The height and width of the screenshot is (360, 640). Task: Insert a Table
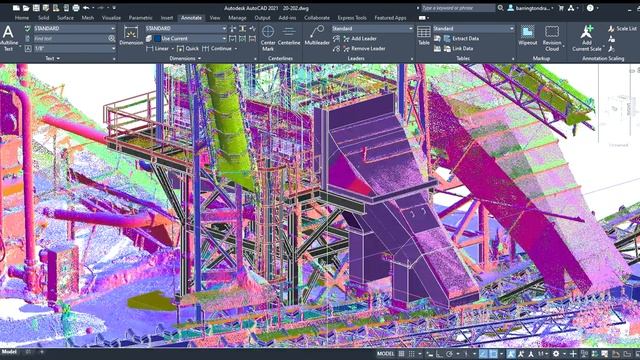(424, 36)
